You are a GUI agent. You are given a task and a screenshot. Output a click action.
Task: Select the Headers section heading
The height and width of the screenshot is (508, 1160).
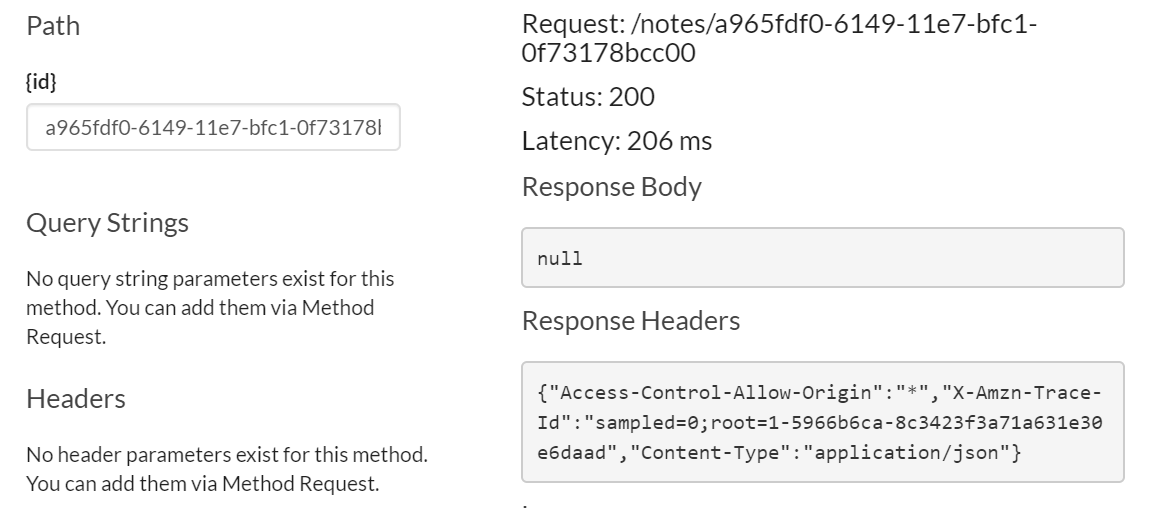[x=76, y=399]
